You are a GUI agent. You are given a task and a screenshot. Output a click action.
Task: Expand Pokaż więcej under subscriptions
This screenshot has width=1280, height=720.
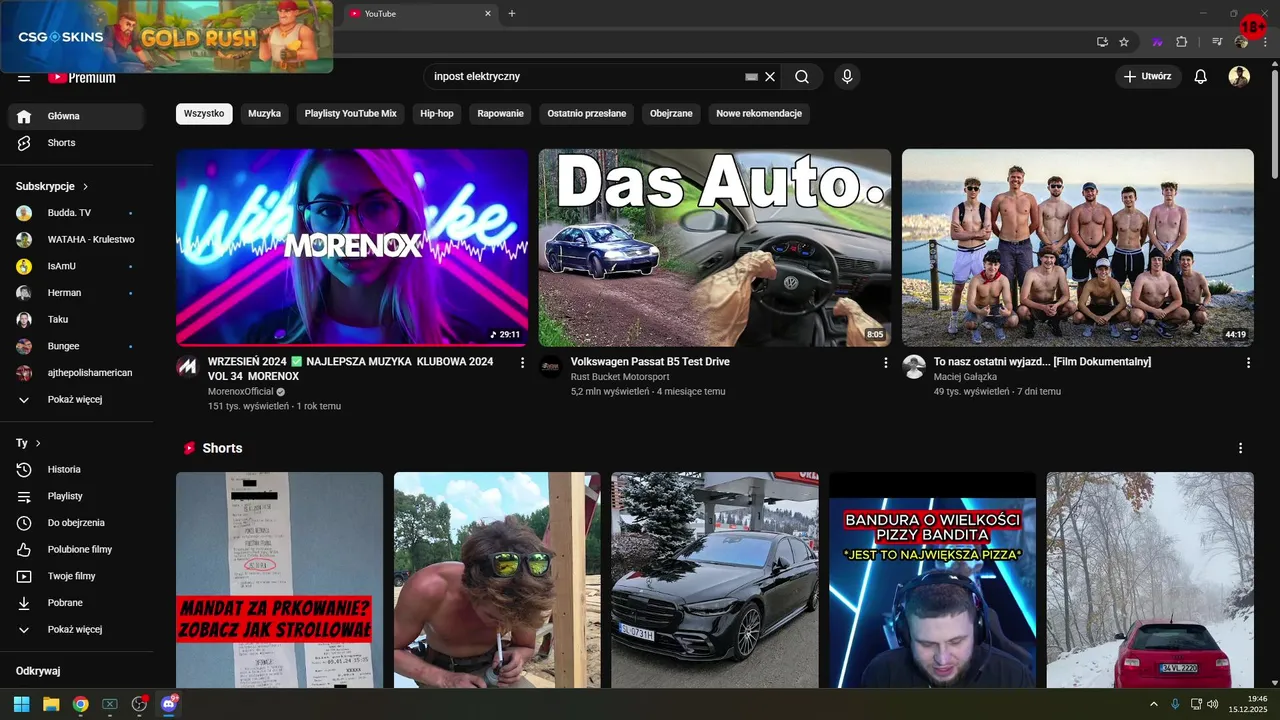click(76, 399)
